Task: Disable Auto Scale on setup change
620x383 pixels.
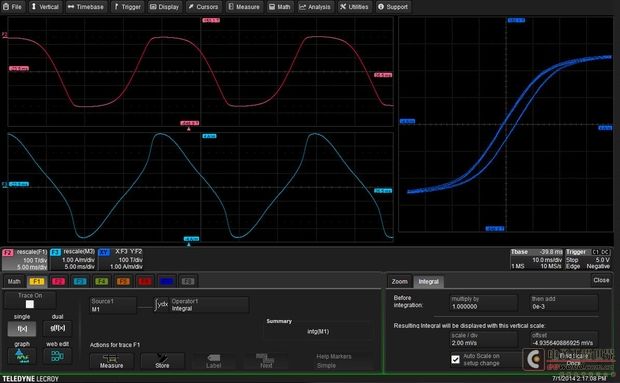Action: 456,359
